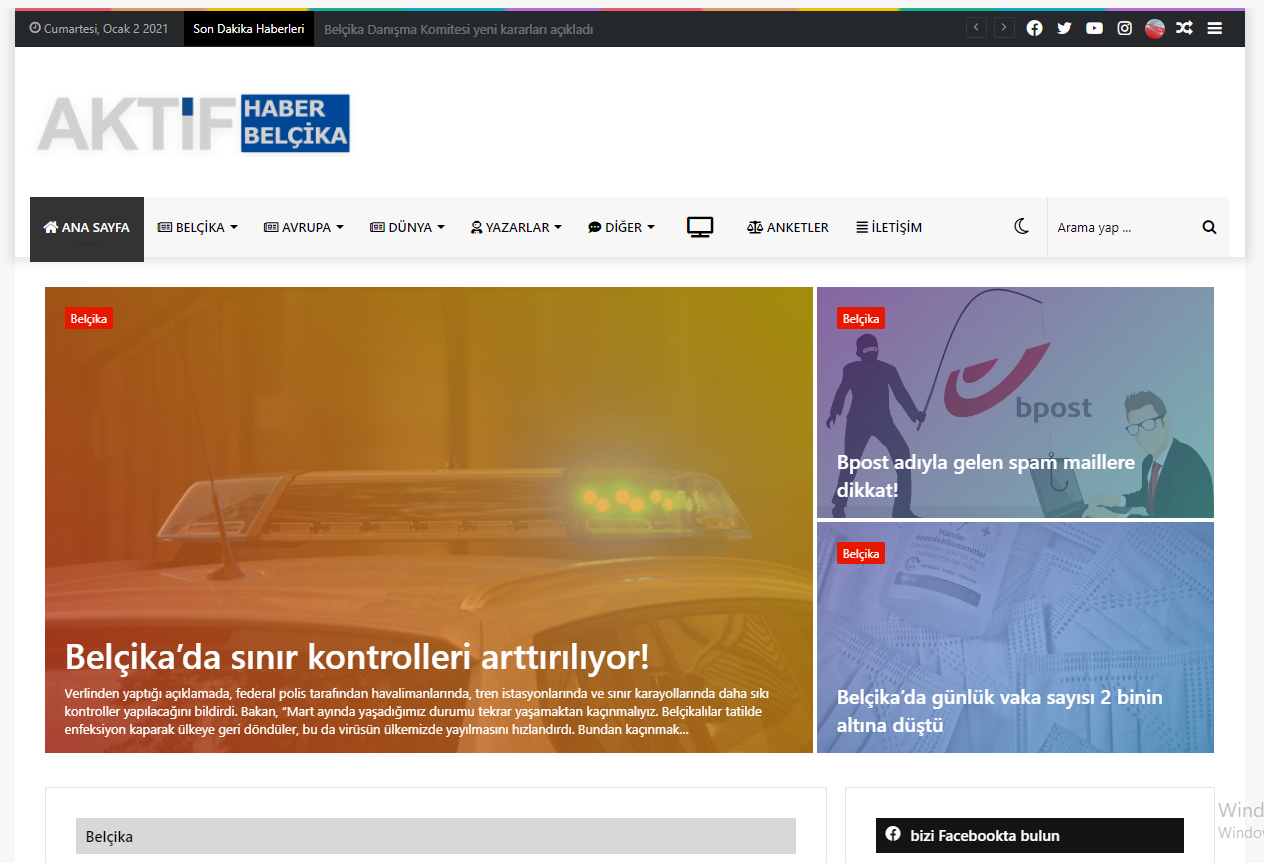Open the Instagram icon in top bar
1264x863 pixels.
click(x=1124, y=28)
